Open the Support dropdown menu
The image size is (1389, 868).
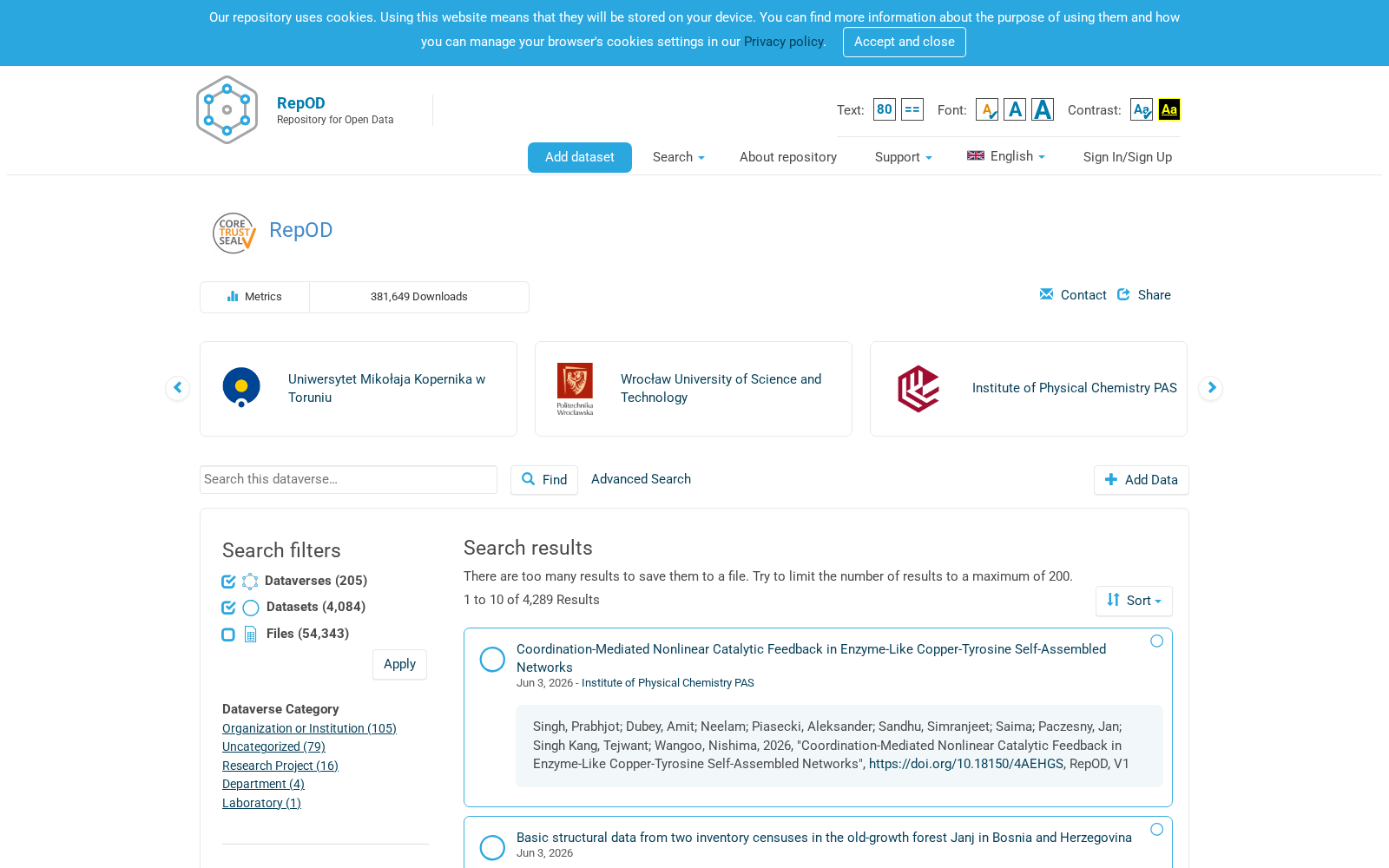[x=903, y=157]
